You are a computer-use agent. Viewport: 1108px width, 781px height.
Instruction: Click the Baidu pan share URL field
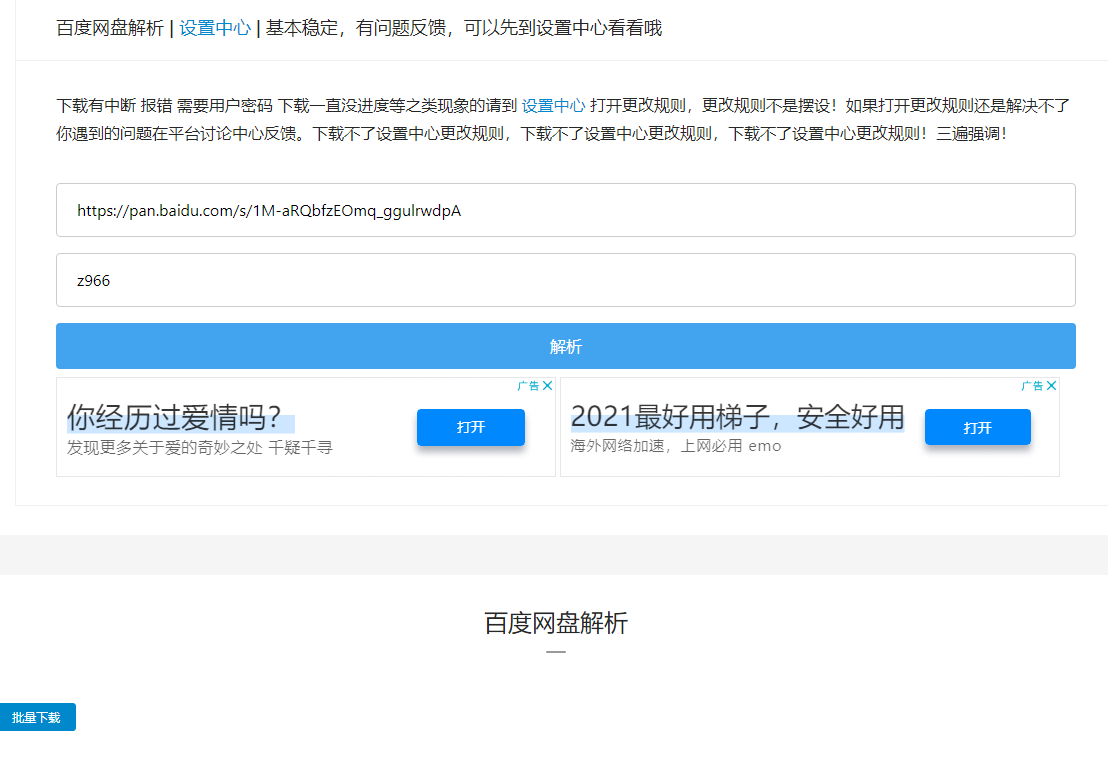coord(565,210)
